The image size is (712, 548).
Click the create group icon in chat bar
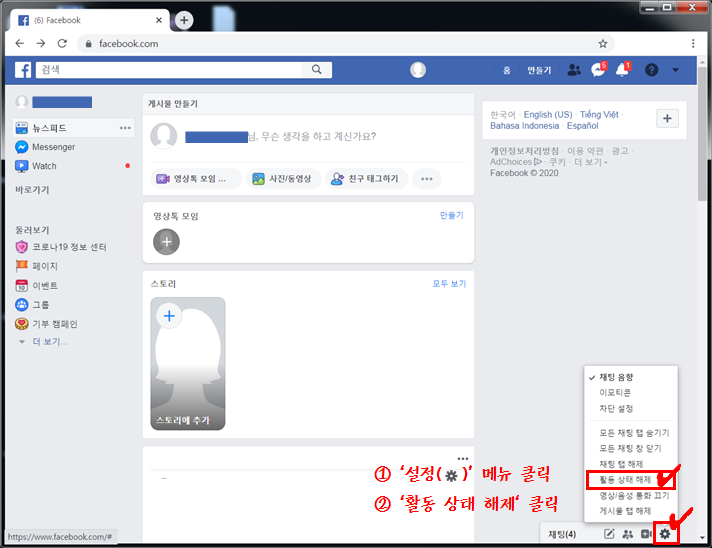pos(628,534)
